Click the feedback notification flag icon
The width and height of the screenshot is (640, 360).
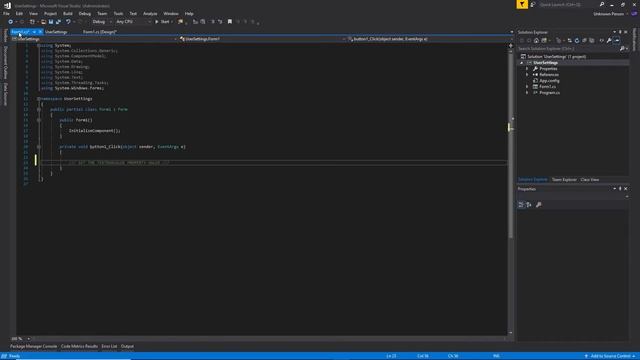point(522,4)
